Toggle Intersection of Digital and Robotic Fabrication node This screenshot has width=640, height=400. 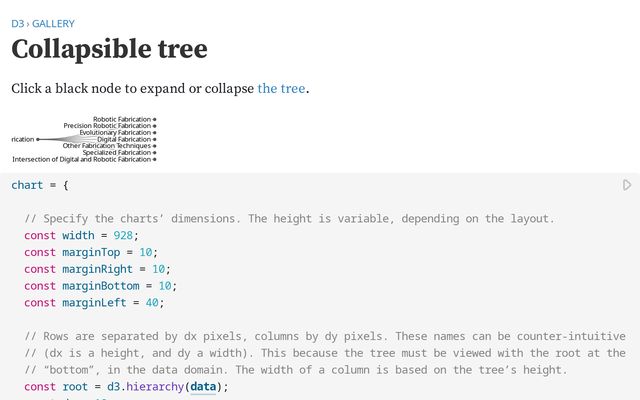[154, 159]
